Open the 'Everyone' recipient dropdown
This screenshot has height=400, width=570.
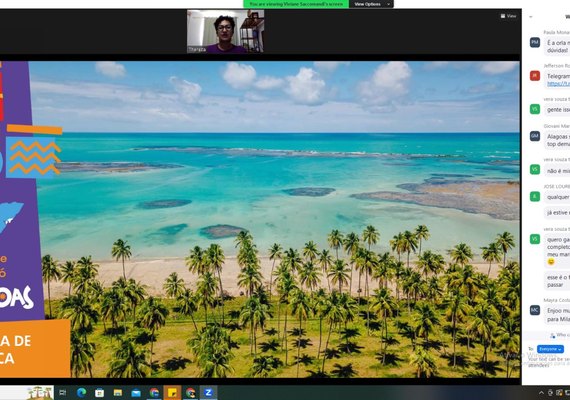pyautogui.click(x=550, y=349)
